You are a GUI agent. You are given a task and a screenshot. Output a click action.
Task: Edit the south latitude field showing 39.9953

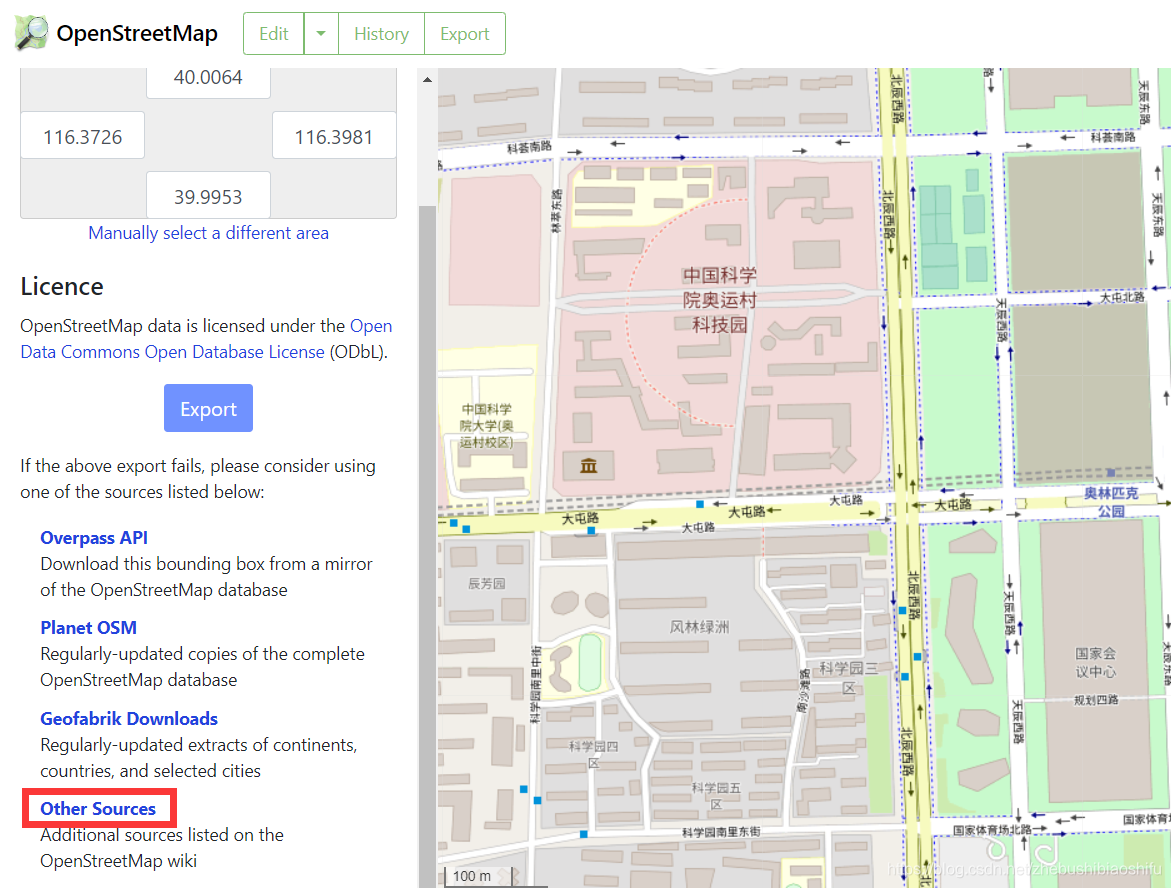click(x=207, y=194)
